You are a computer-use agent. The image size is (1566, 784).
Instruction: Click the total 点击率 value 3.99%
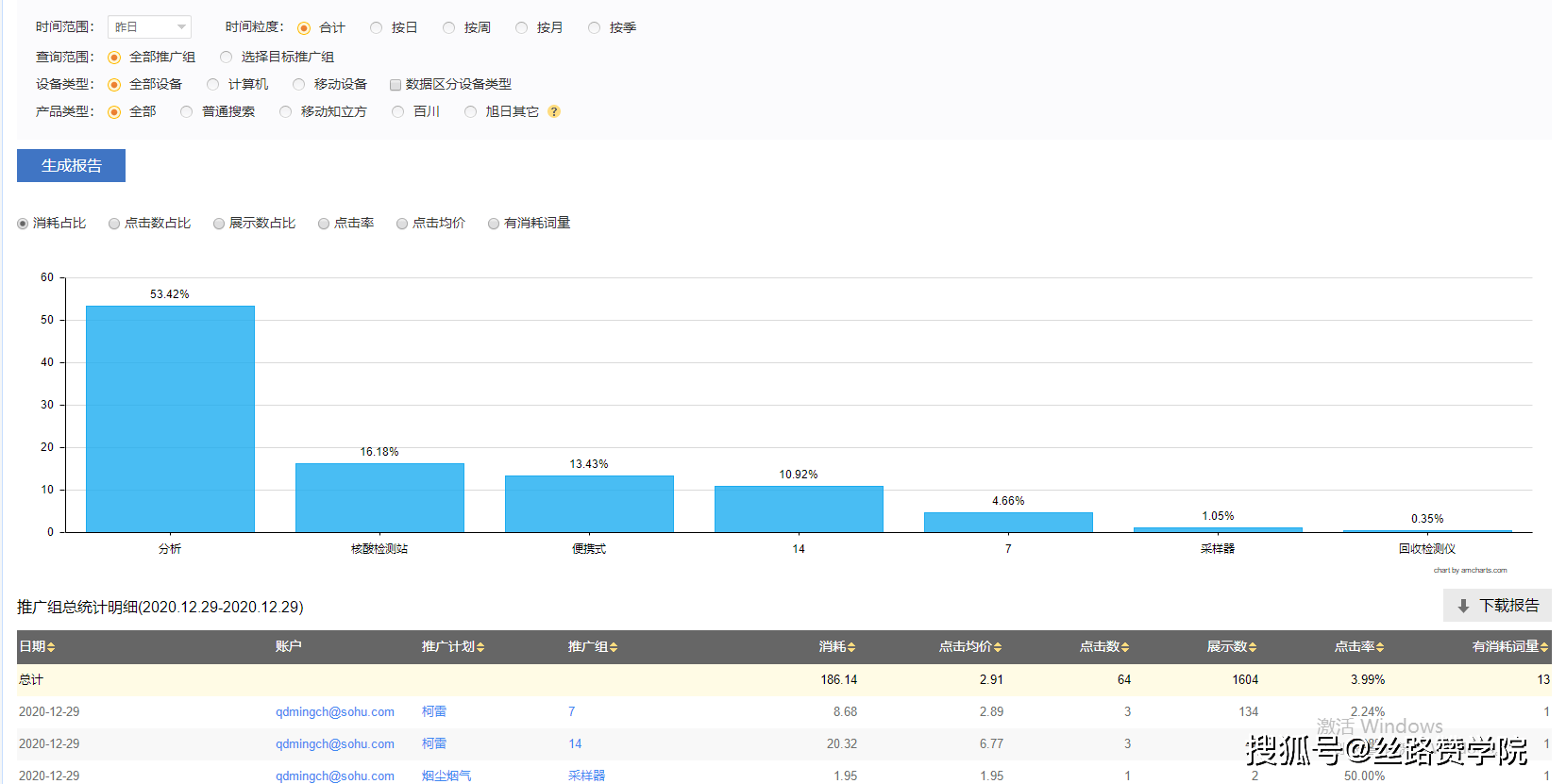(x=1368, y=680)
